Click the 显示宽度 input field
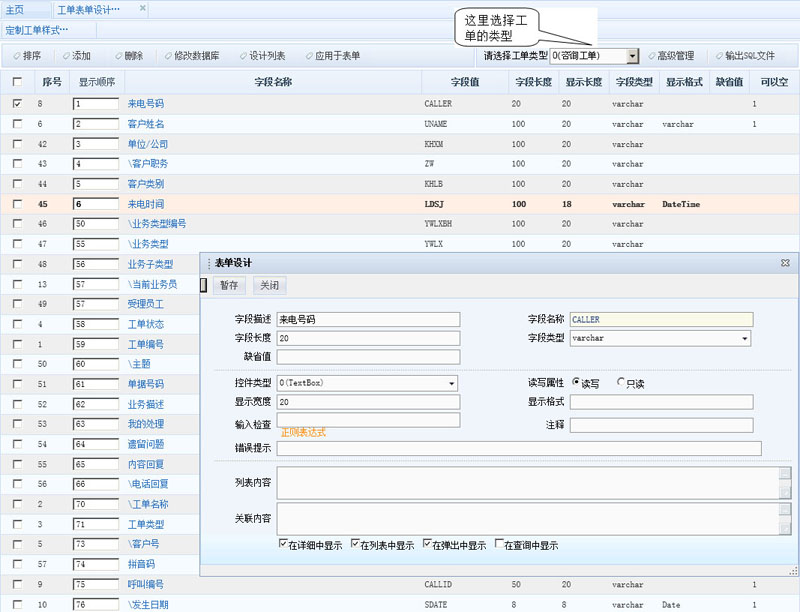 pyautogui.click(x=368, y=402)
